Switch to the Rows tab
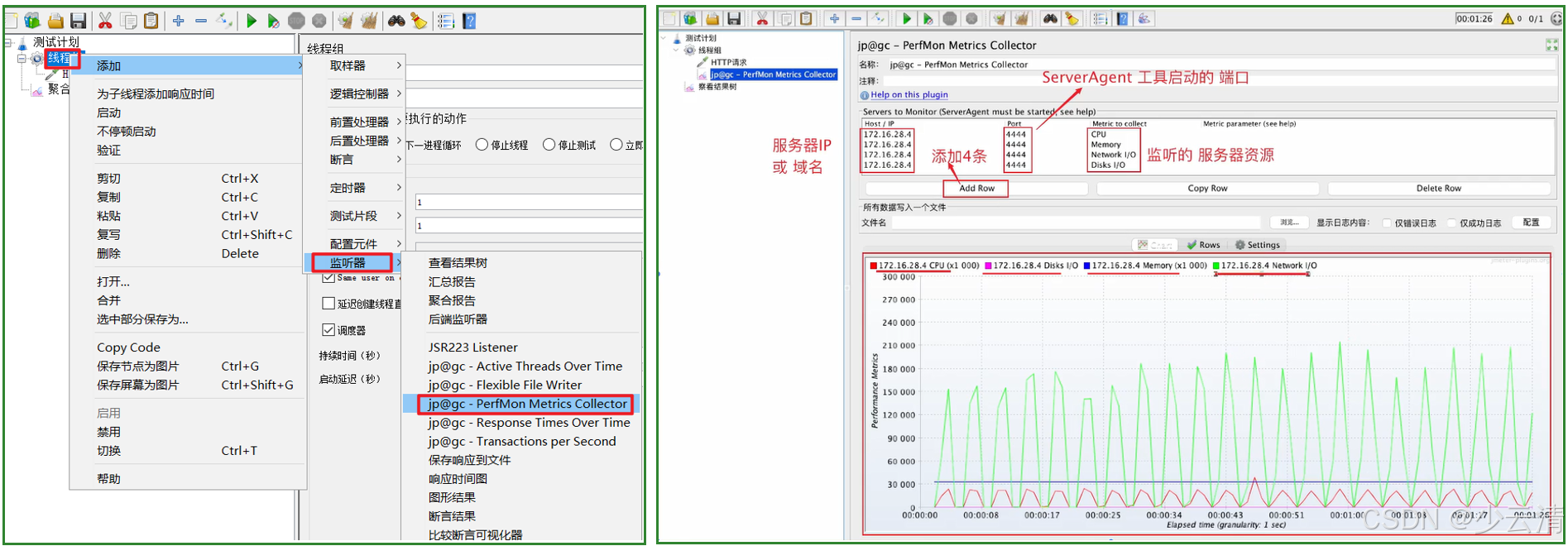 click(x=1203, y=245)
